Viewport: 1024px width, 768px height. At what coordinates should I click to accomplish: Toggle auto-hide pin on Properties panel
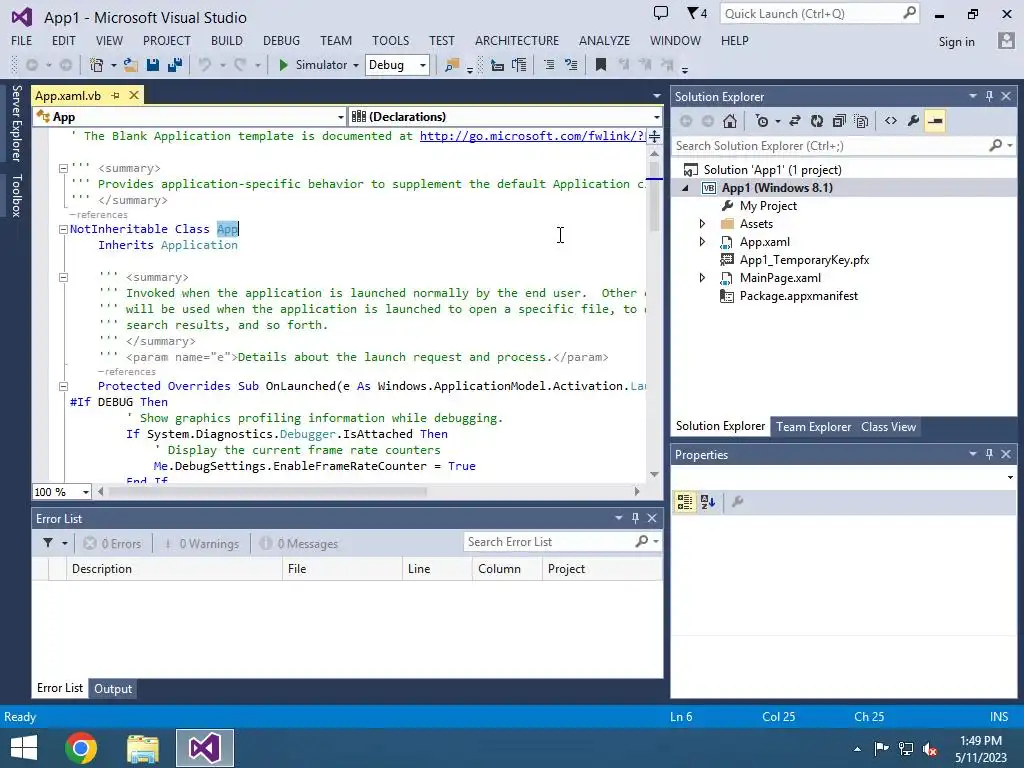[989, 454]
